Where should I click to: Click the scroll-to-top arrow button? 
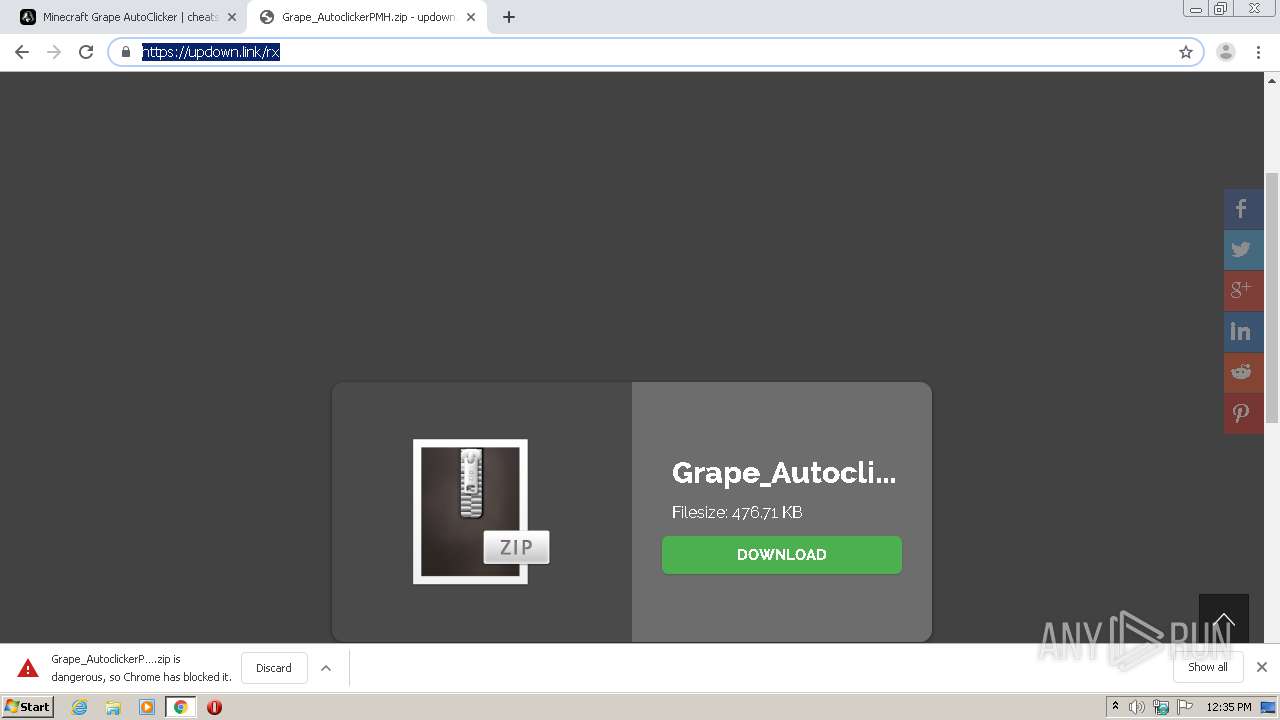1224,619
